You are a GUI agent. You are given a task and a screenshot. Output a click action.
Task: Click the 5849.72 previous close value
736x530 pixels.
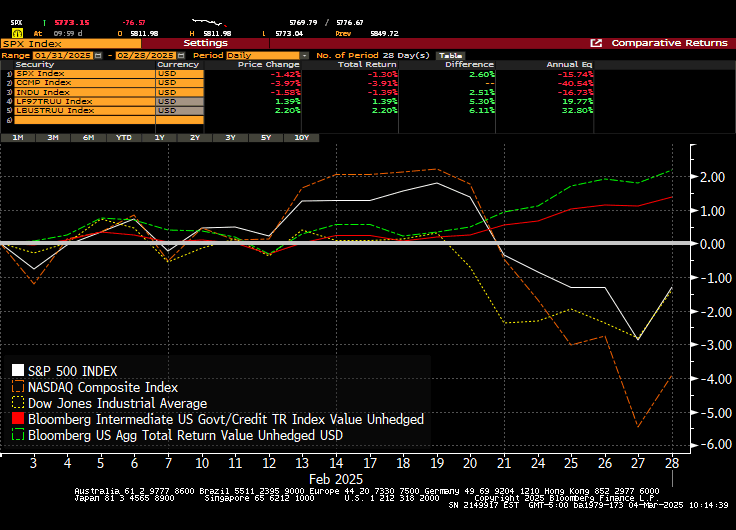click(x=384, y=34)
